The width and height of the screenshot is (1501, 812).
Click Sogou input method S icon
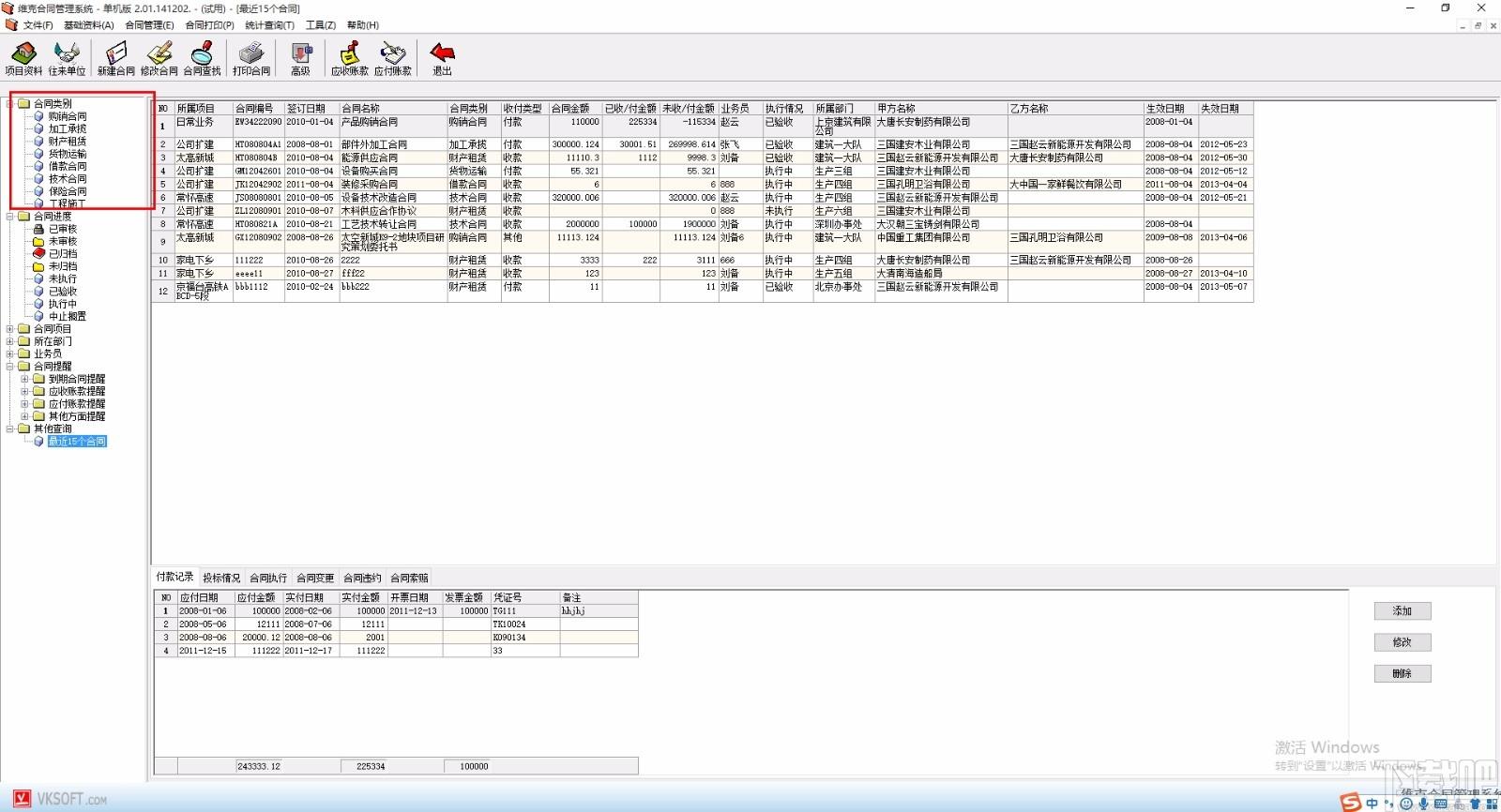coord(1350,803)
